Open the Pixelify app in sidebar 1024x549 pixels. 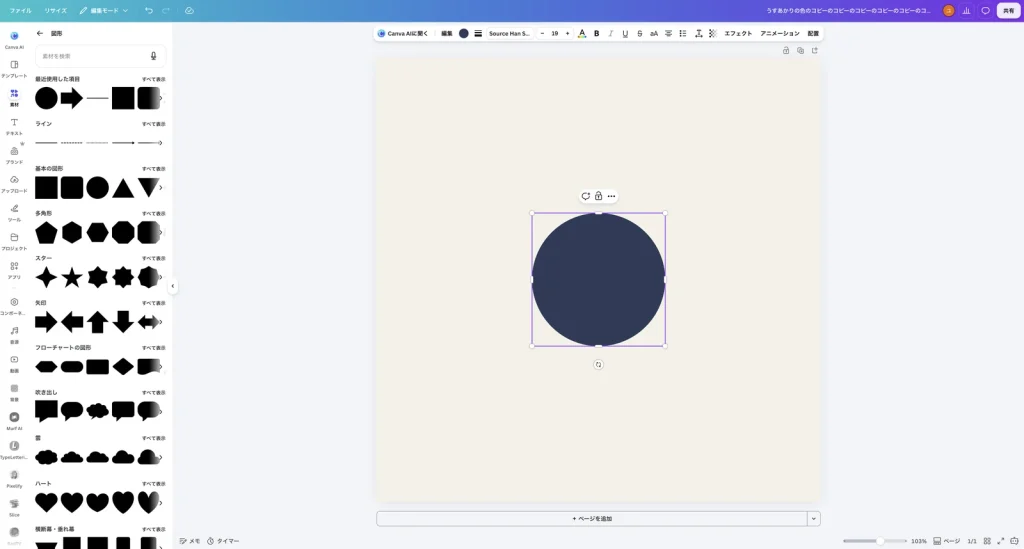pyautogui.click(x=14, y=478)
